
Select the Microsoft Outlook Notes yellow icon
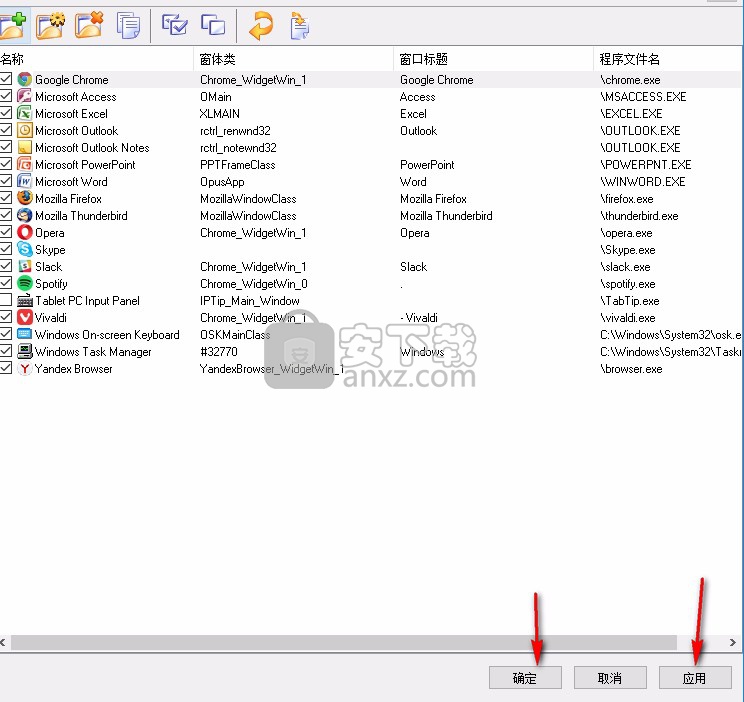coord(25,147)
